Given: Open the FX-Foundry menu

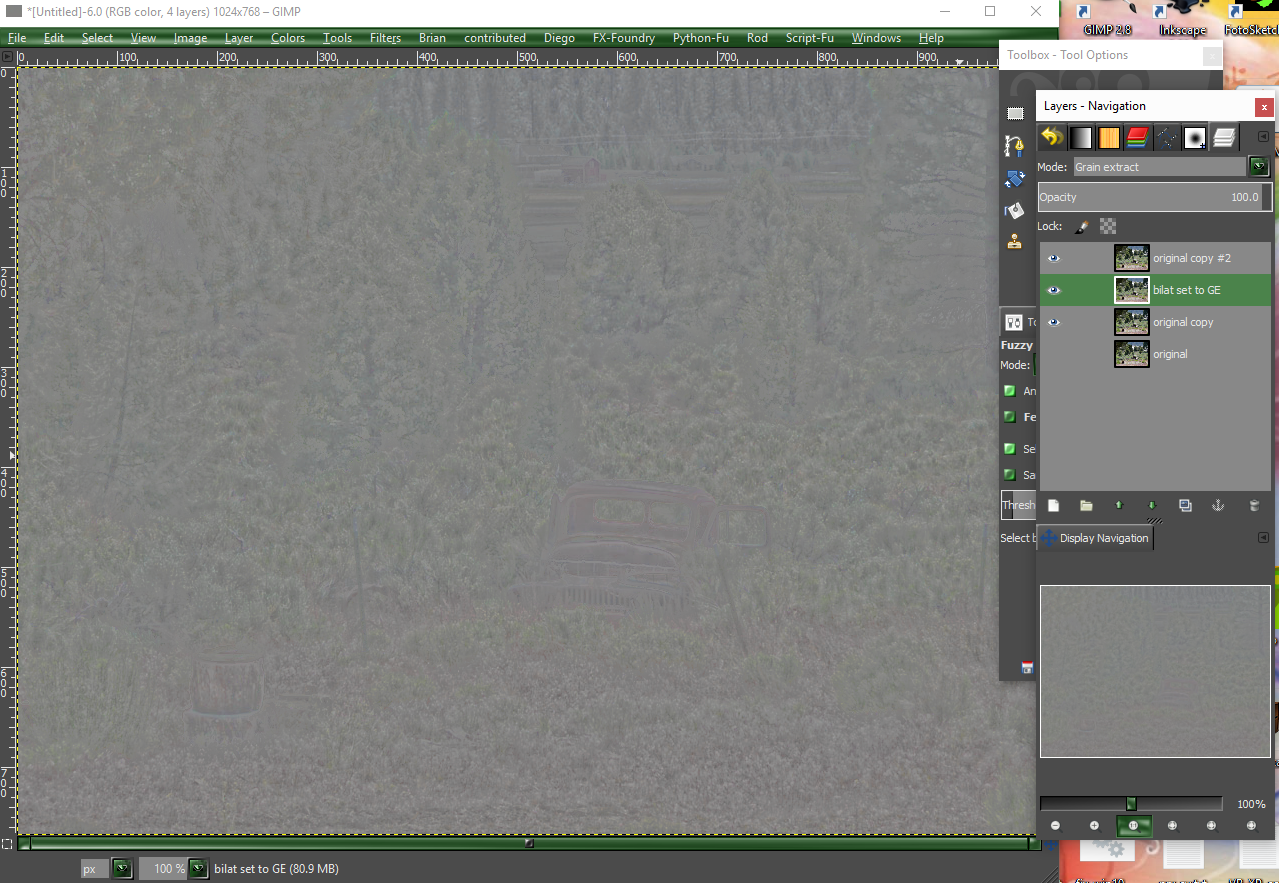Looking at the screenshot, I should click(x=624, y=38).
